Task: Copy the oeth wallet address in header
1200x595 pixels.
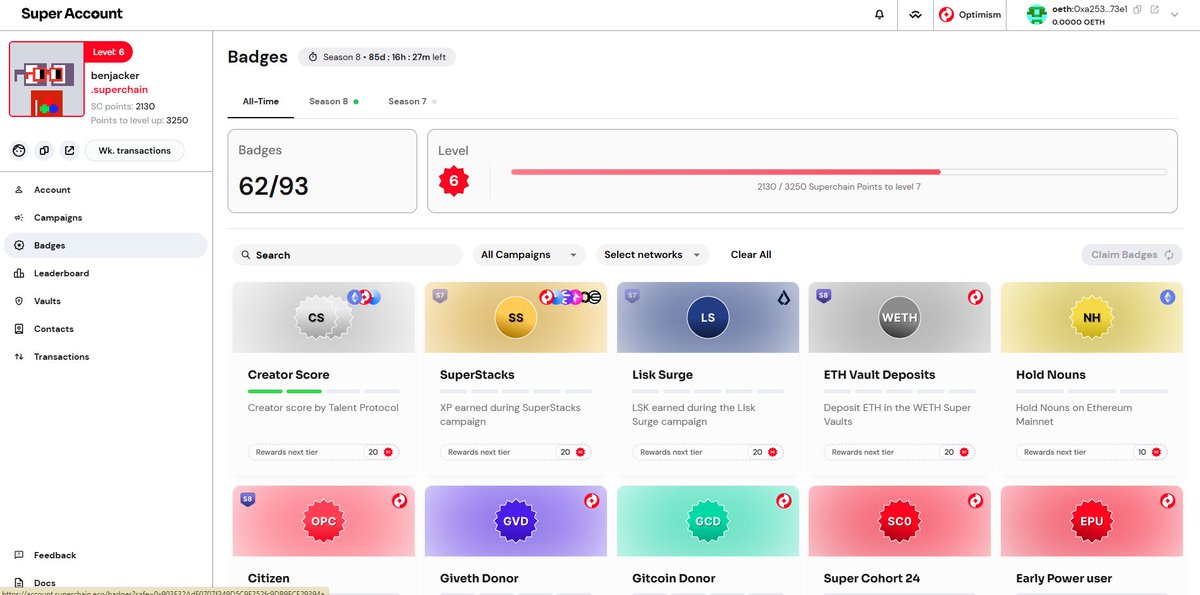Action: pyautogui.click(x=1138, y=9)
